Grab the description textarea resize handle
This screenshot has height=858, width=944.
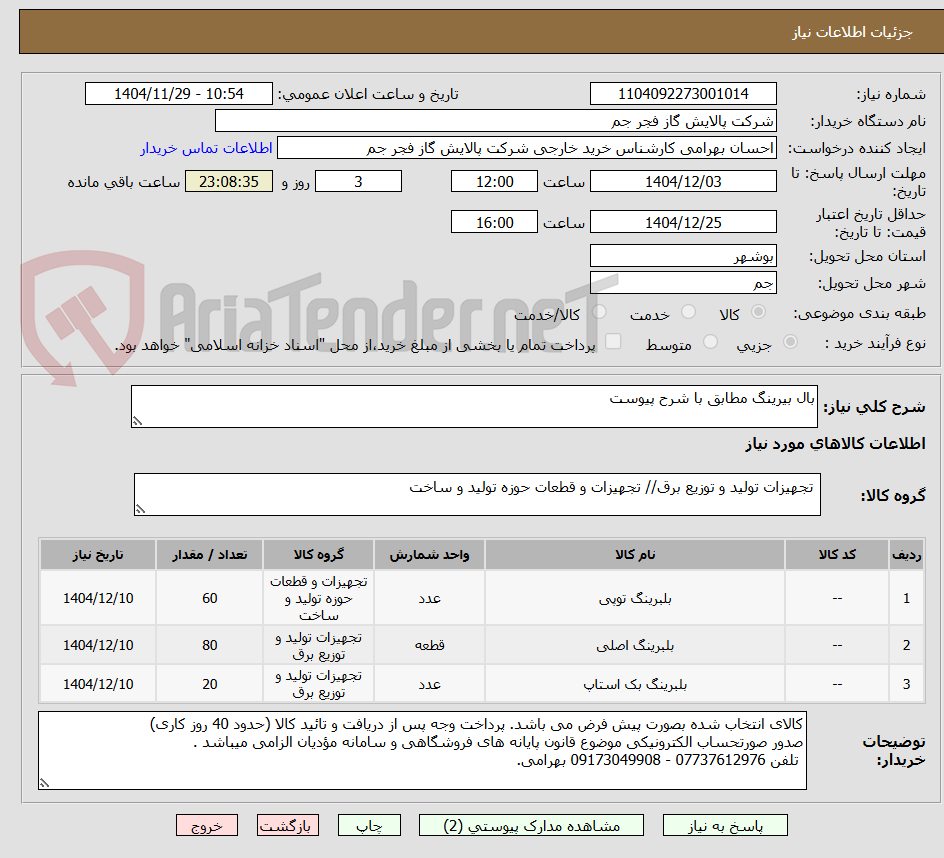137,421
